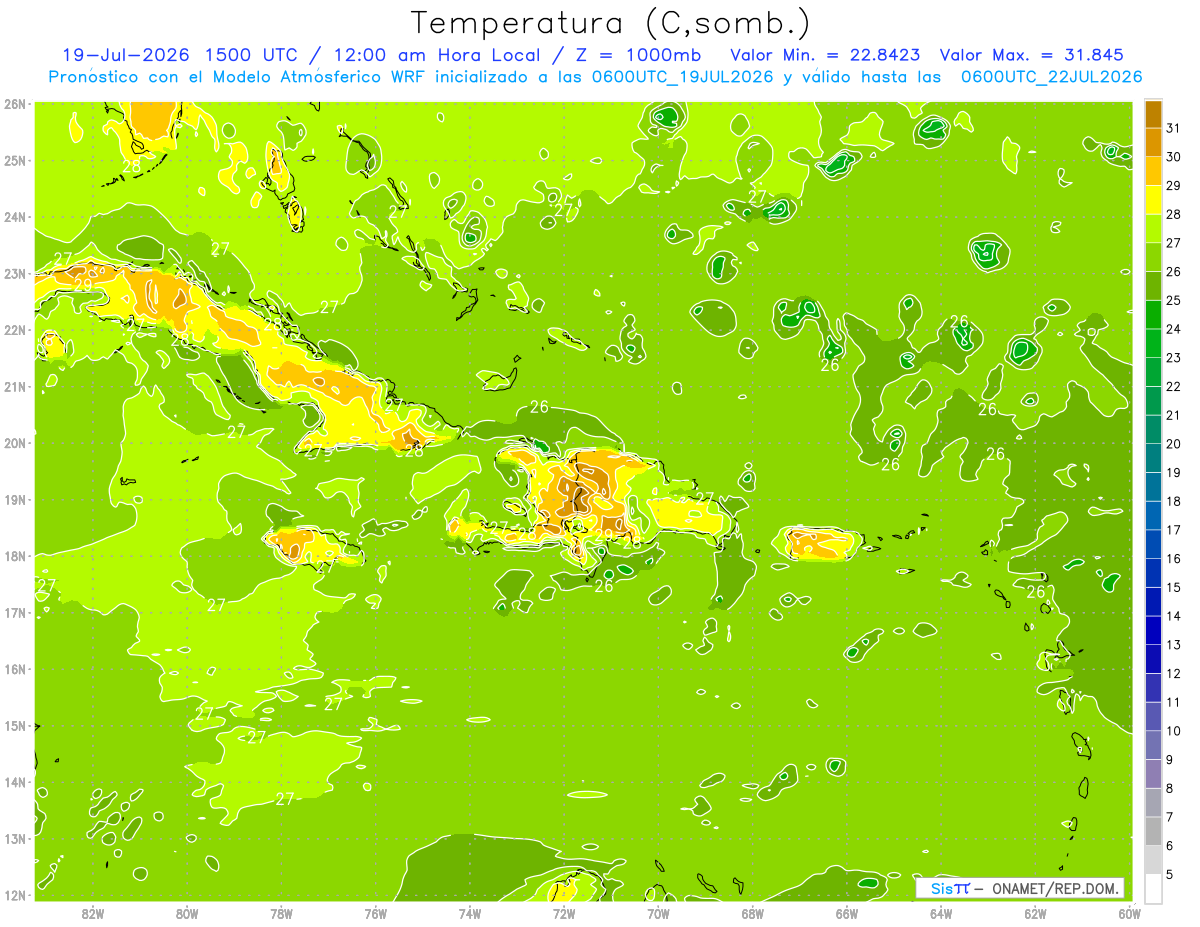This screenshot has width=1200, height=927.
Task: Click the "Temperatura (C,somb.)" chart title
Action: coord(611,23)
